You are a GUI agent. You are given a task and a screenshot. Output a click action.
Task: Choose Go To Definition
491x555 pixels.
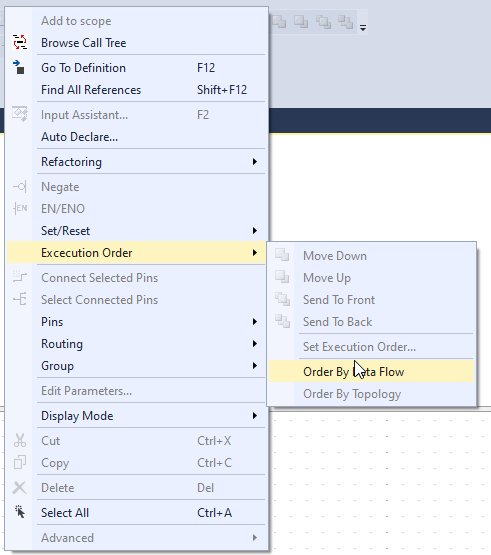tap(136, 68)
